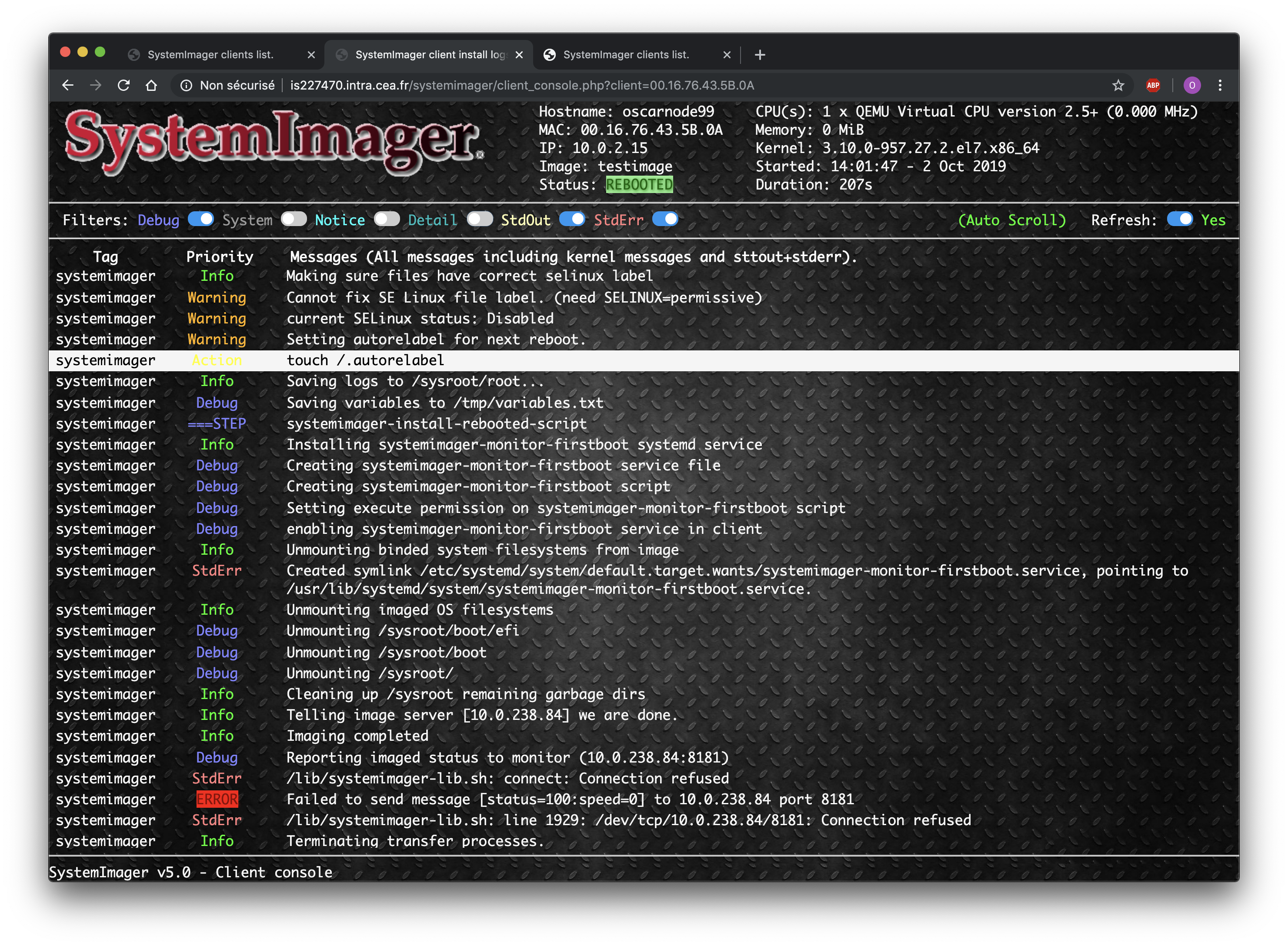The height and width of the screenshot is (946, 1288).
Task: Enable the Detail filter toggle
Action: pos(479,219)
